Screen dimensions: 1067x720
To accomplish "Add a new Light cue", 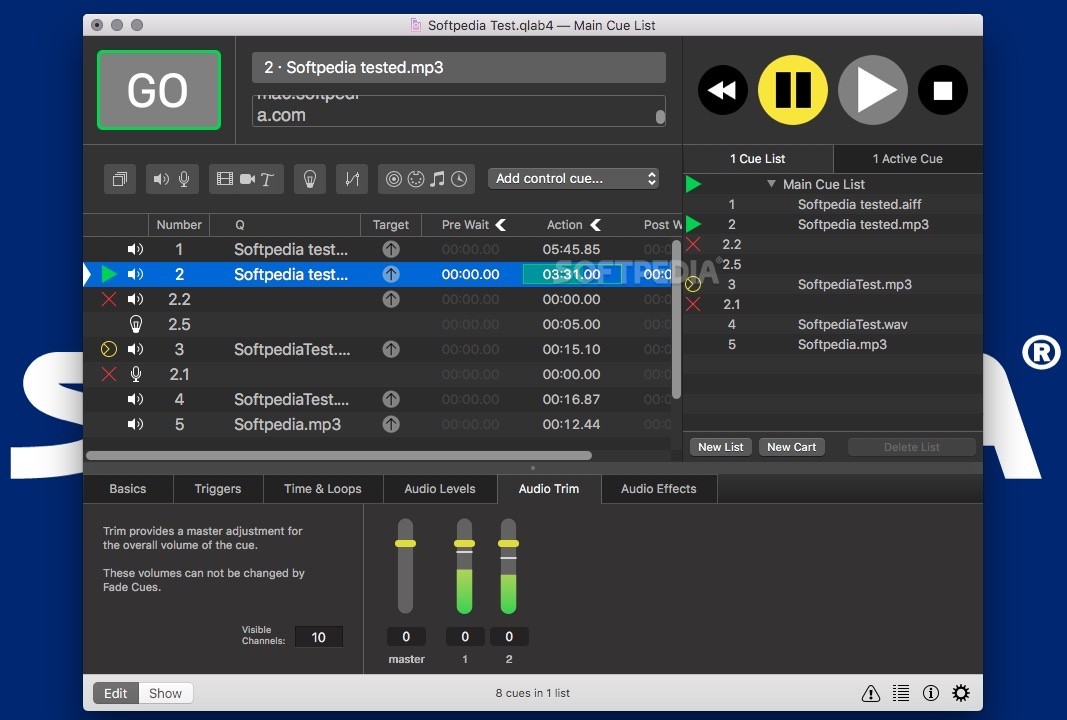I will pyautogui.click(x=310, y=179).
